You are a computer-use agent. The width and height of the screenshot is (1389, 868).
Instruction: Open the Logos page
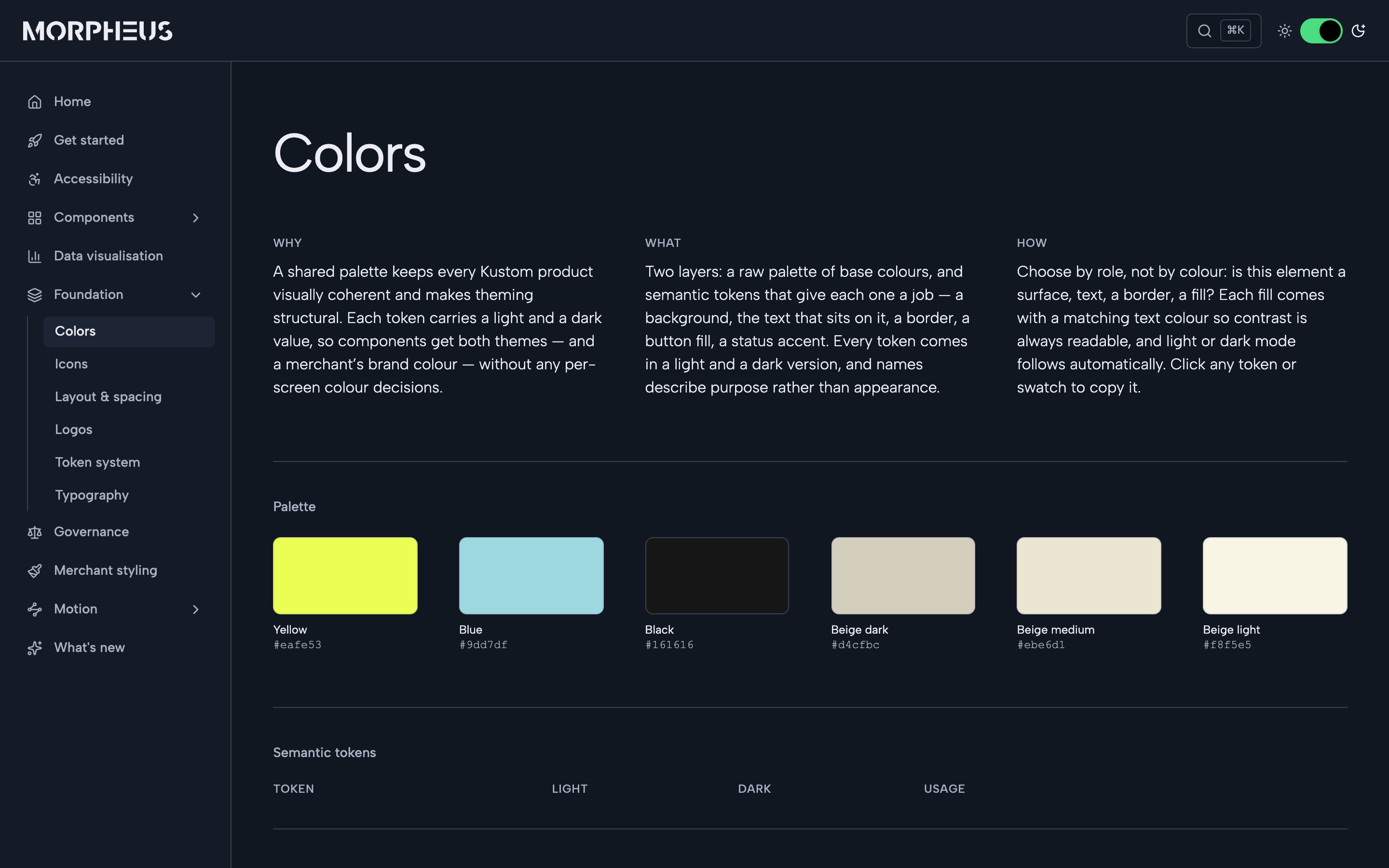pyautogui.click(x=73, y=429)
